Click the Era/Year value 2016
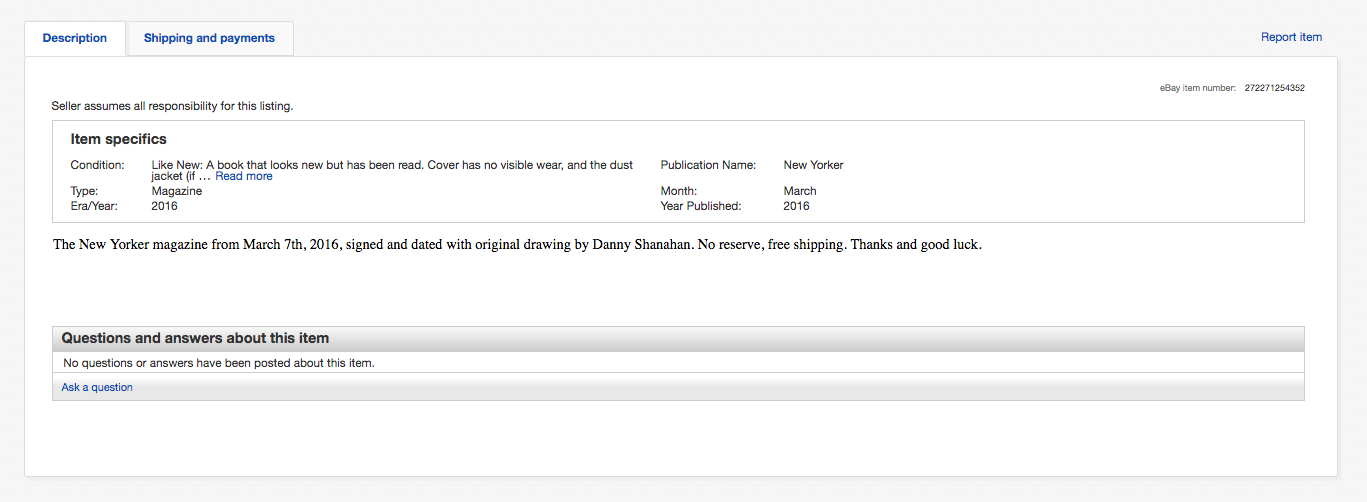 pyautogui.click(x=164, y=206)
